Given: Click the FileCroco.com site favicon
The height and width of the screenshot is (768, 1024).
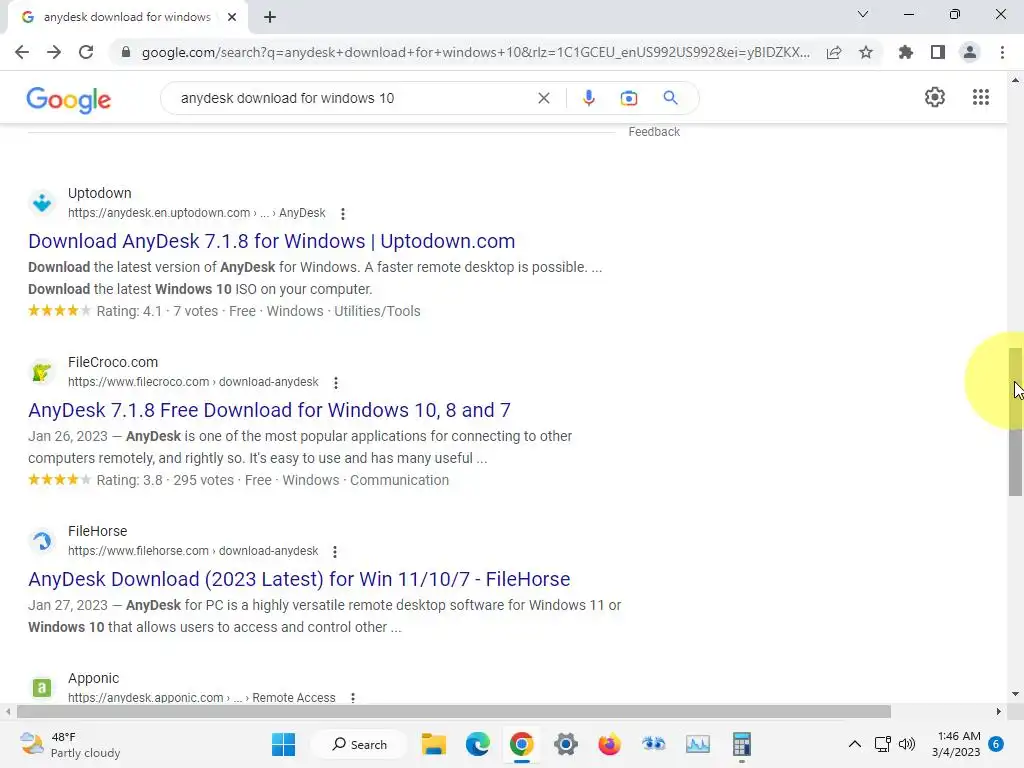Looking at the screenshot, I should click(x=42, y=372).
